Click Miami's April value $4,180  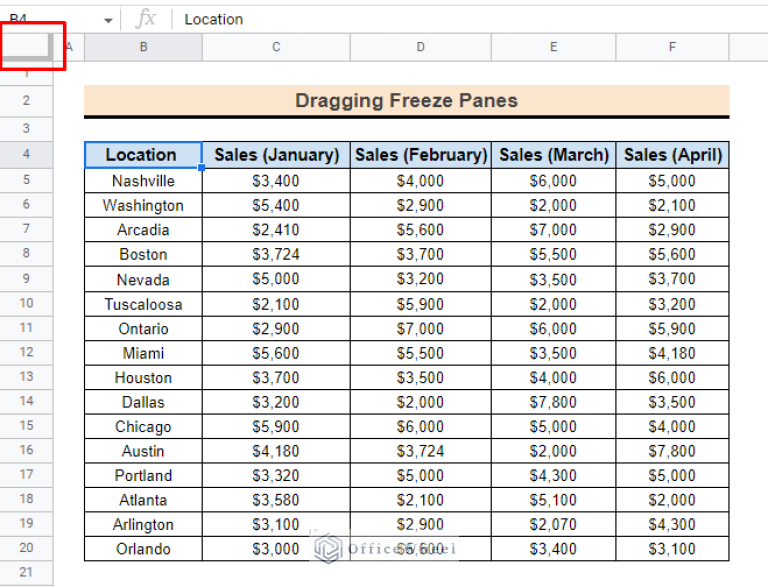point(672,353)
